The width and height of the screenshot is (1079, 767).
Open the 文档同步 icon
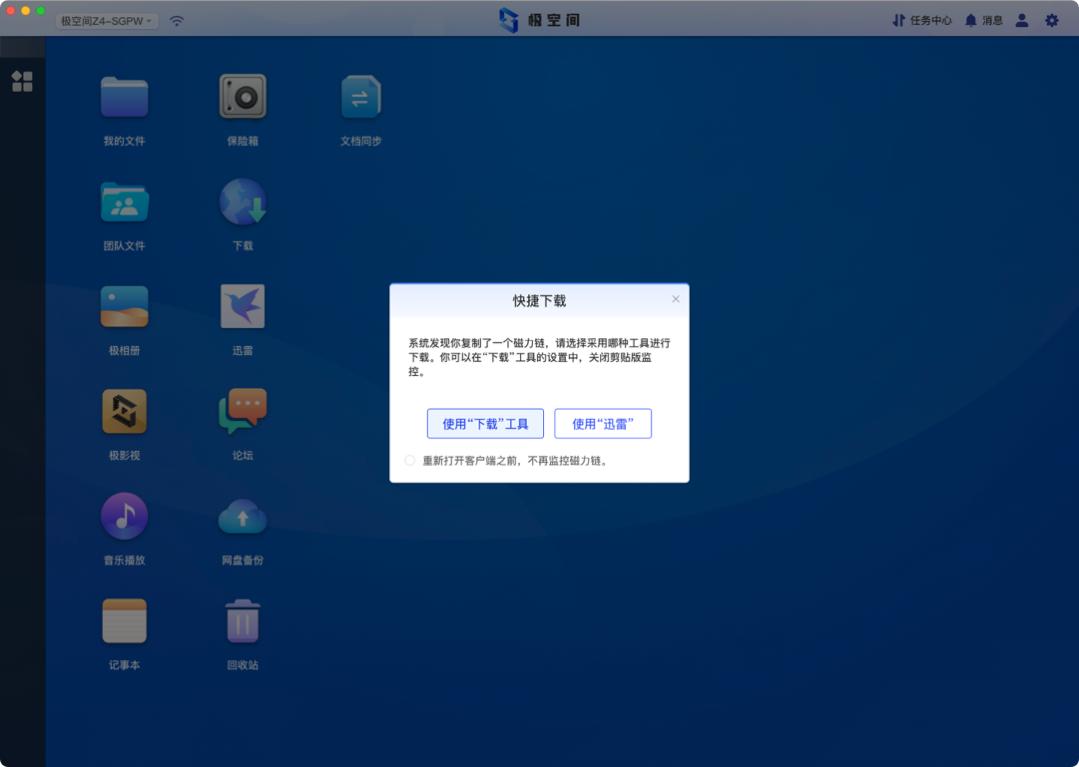click(x=361, y=97)
